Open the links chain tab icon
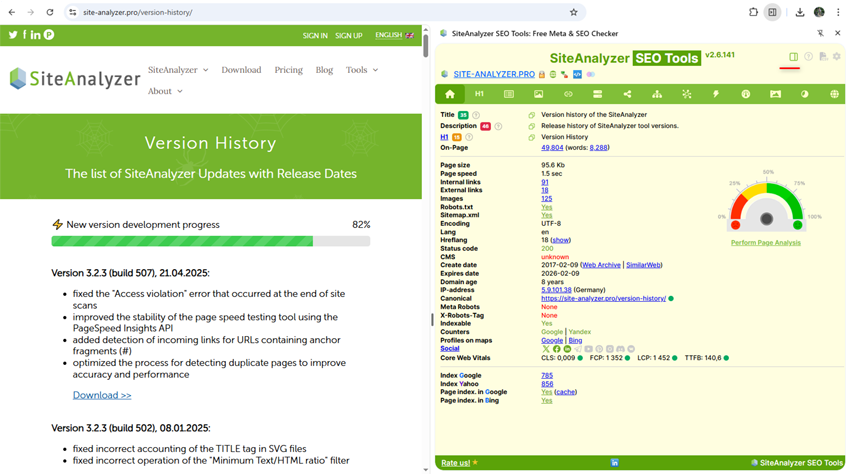Viewport: 850px width, 475px height. pos(568,94)
